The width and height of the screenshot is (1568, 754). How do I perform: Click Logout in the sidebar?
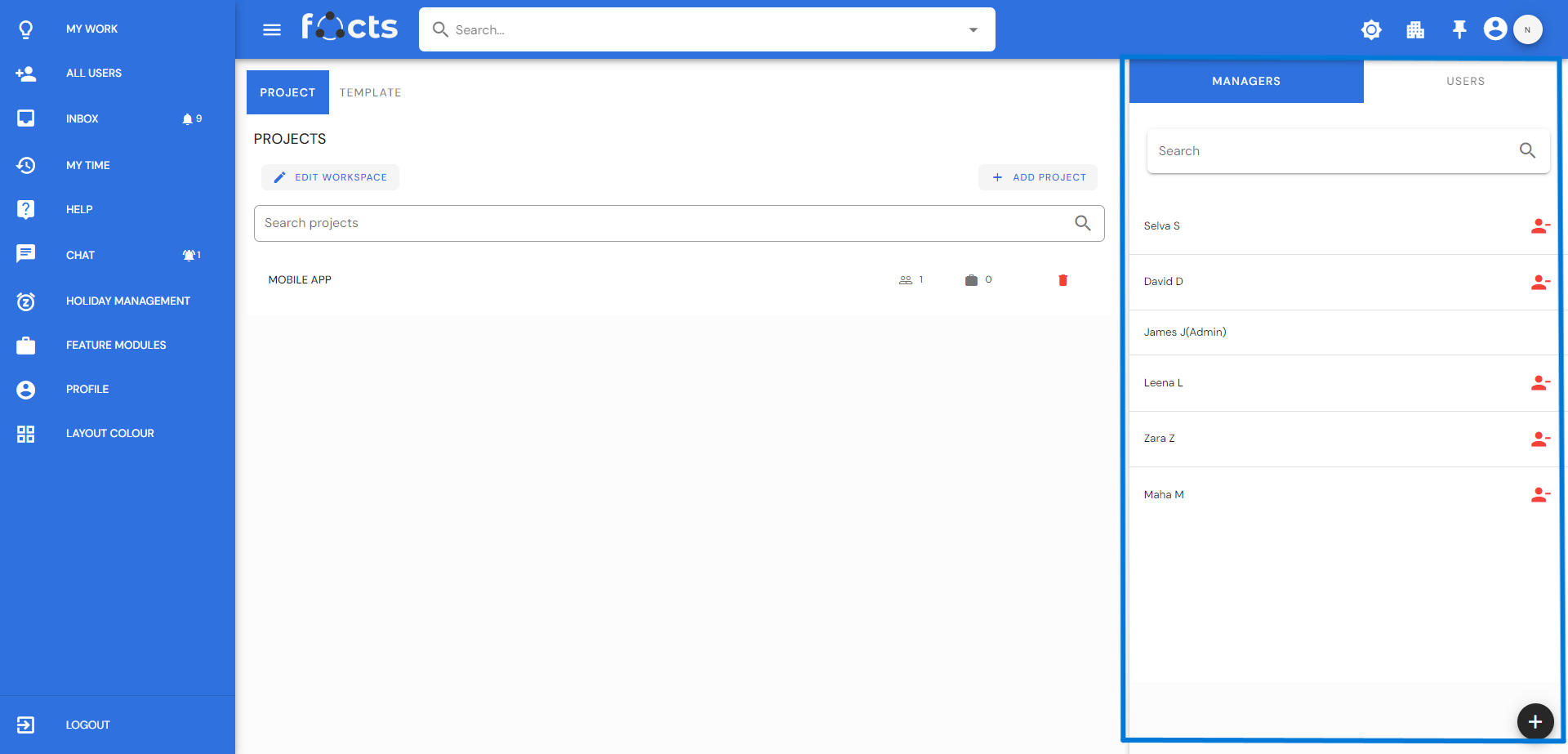tap(87, 725)
